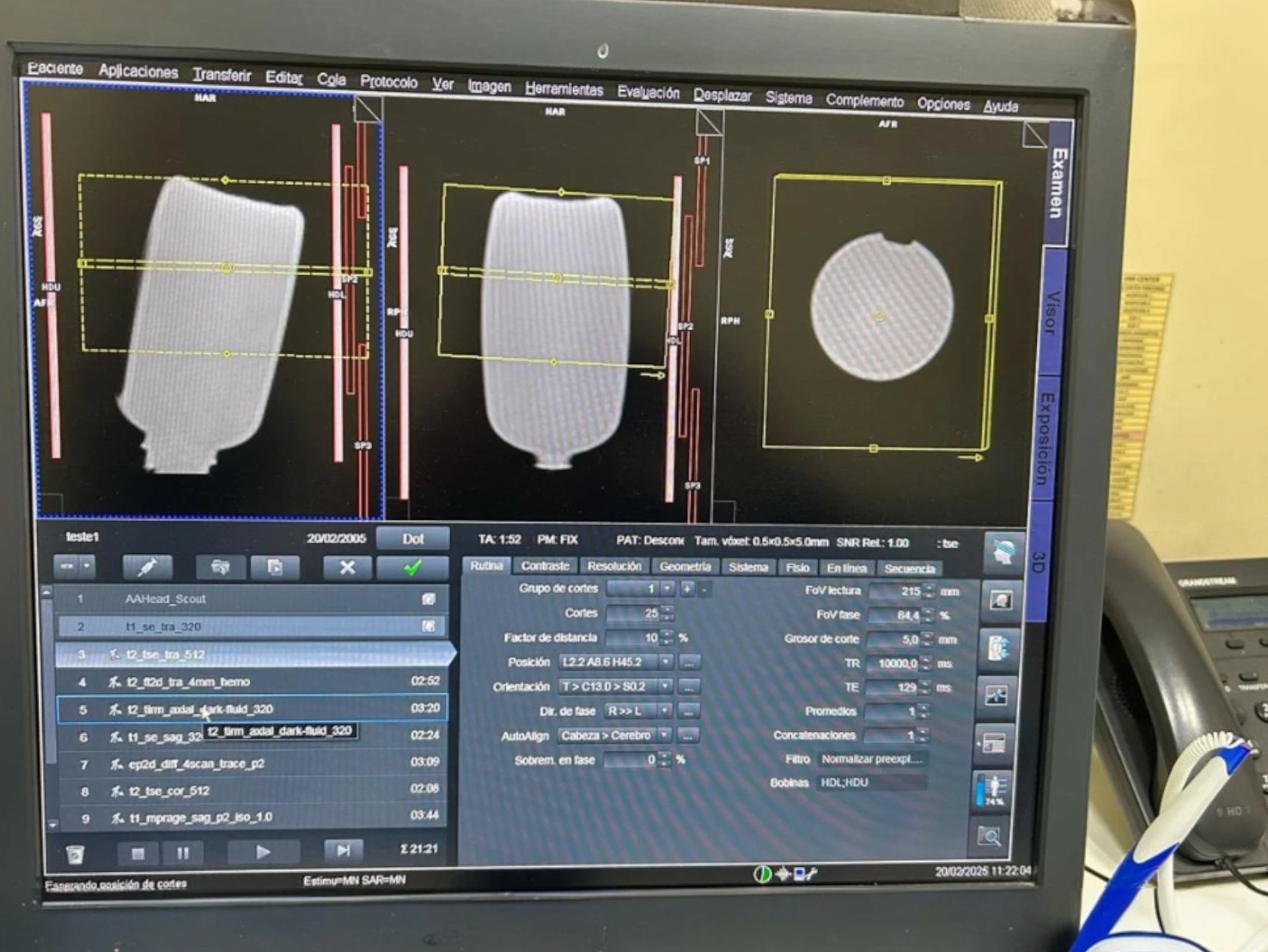Click the physiological signal curve icon

pos(996,695)
